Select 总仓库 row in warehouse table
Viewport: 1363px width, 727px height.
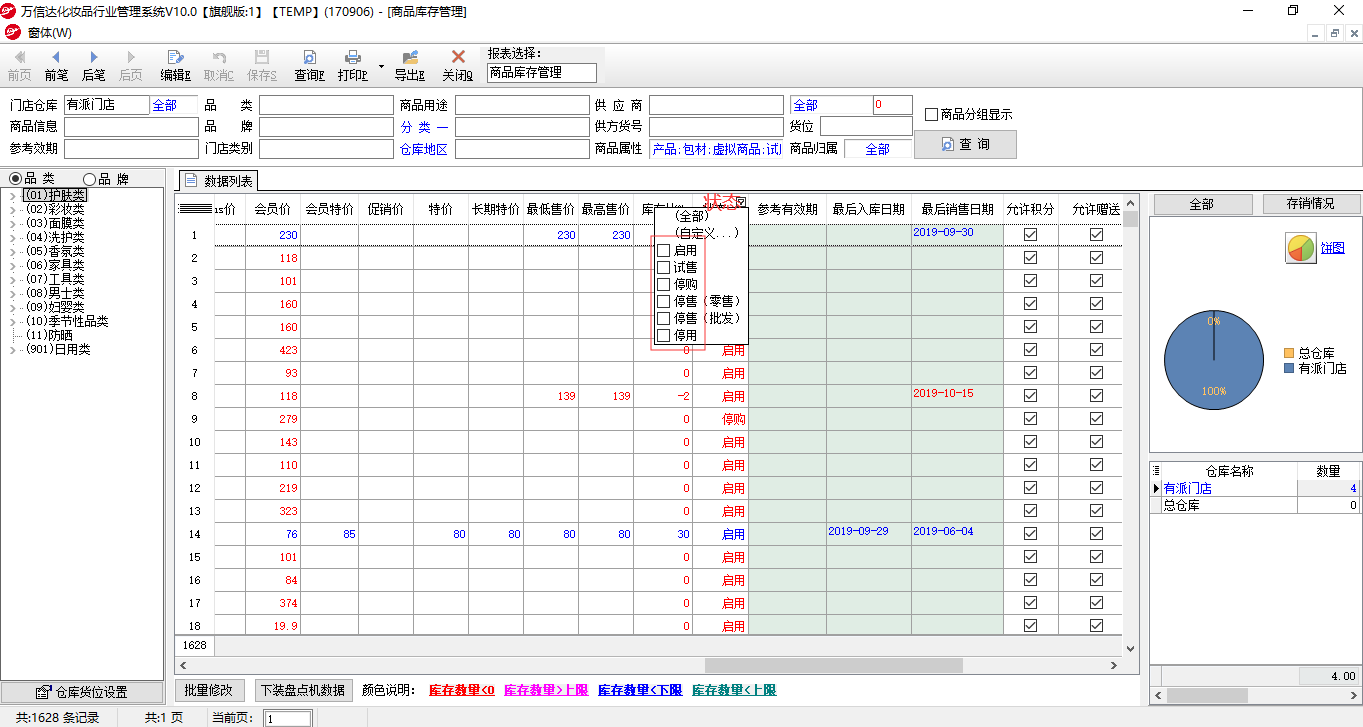(1255, 505)
